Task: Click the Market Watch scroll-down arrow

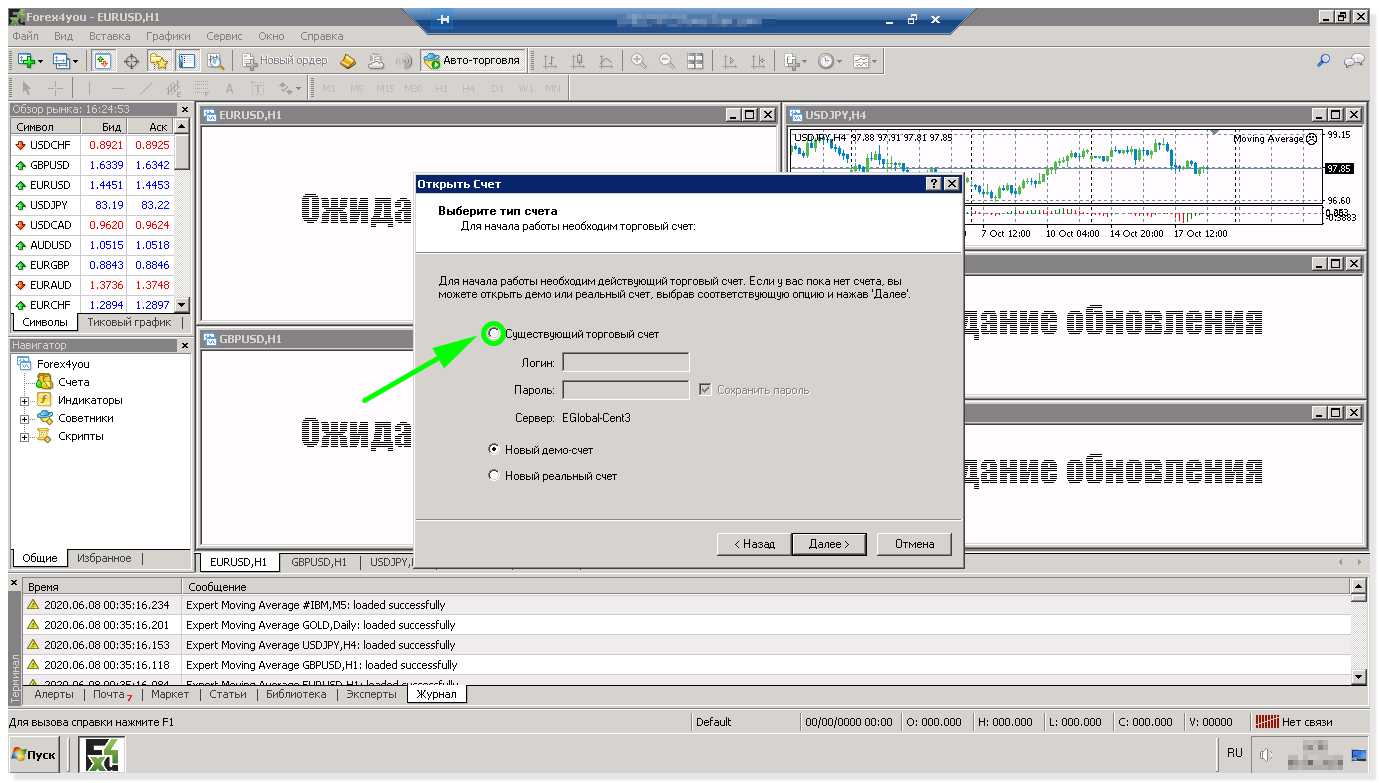Action: coord(181,304)
